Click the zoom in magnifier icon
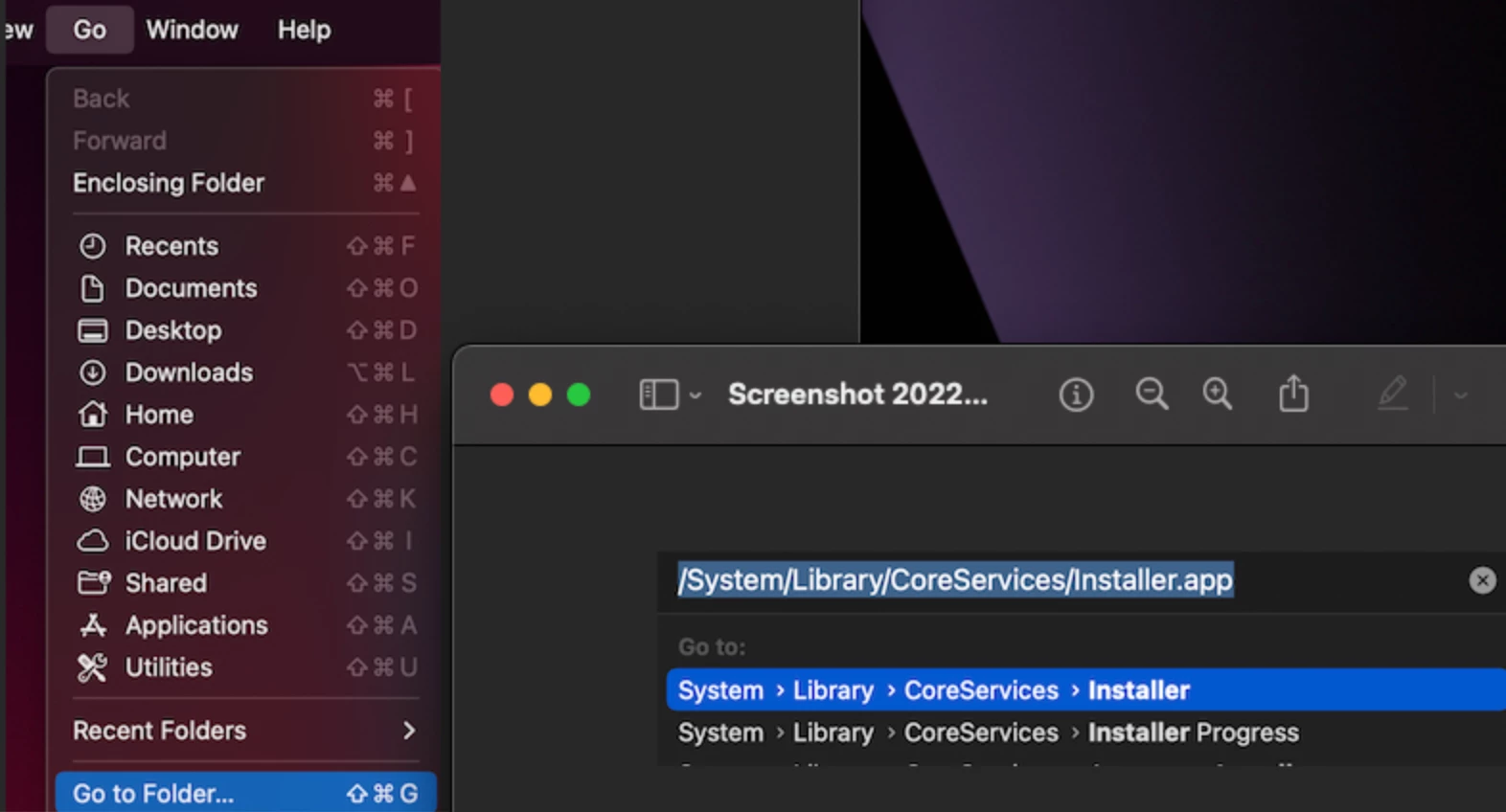Screen dimensions: 1506x812 pyautogui.click(x=1218, y=394)
